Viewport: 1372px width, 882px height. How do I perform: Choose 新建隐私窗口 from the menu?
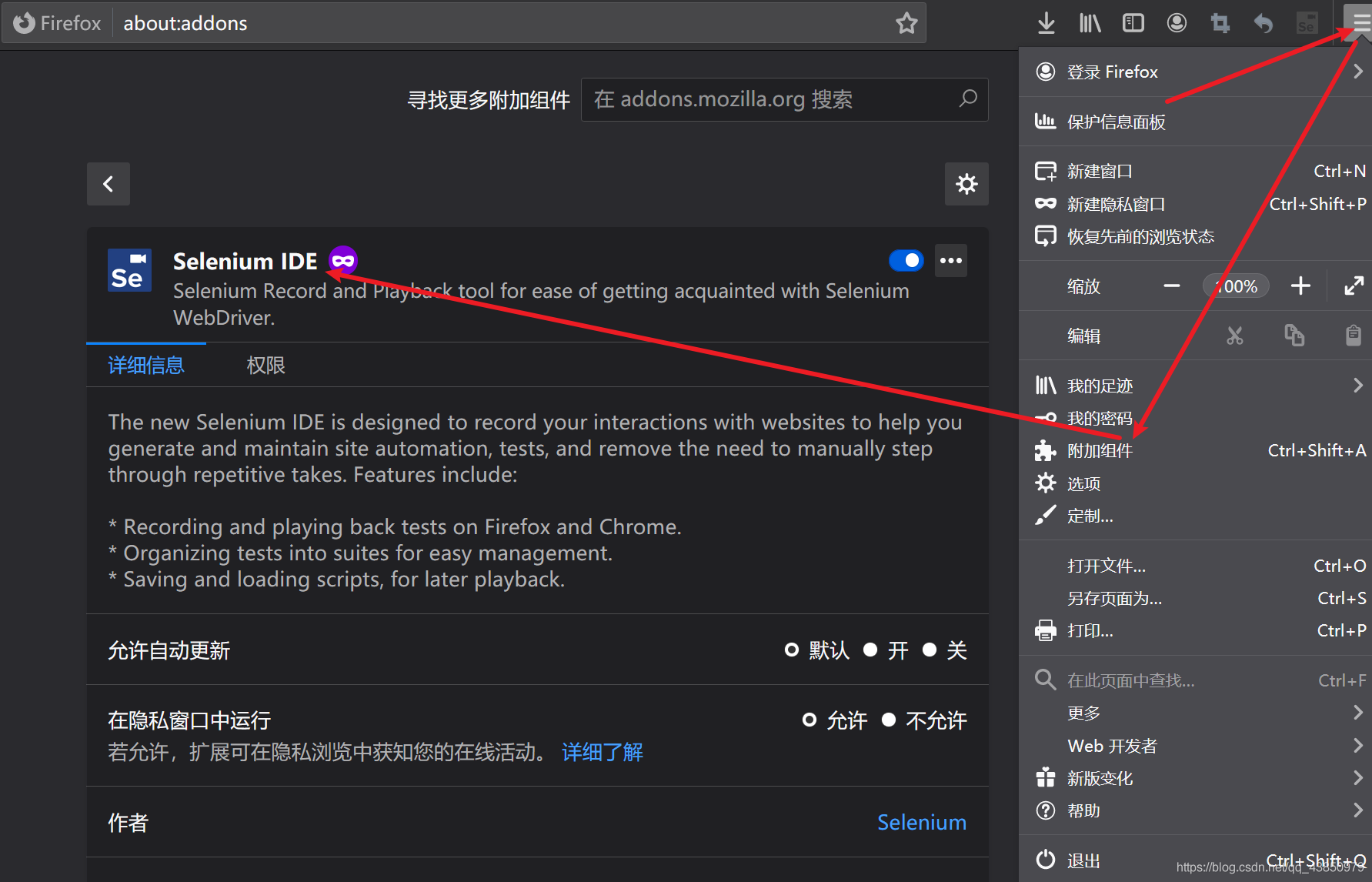pos(1195,204)
